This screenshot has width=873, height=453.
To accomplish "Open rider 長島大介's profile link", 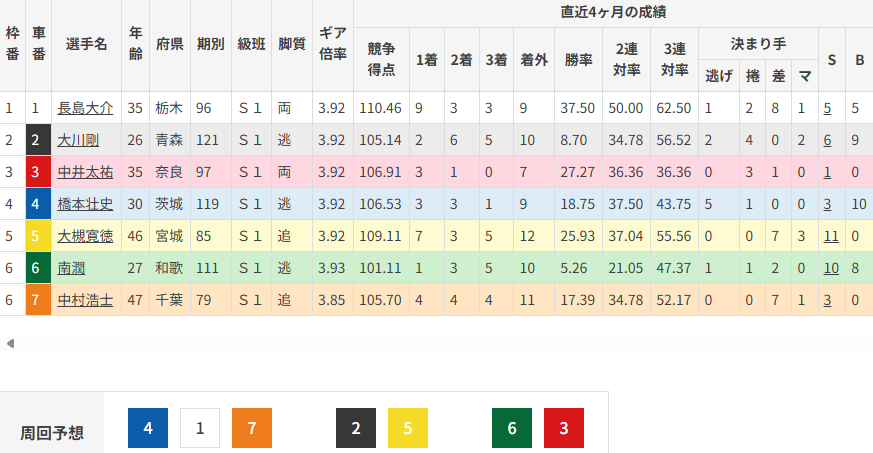I will (85, 108).
